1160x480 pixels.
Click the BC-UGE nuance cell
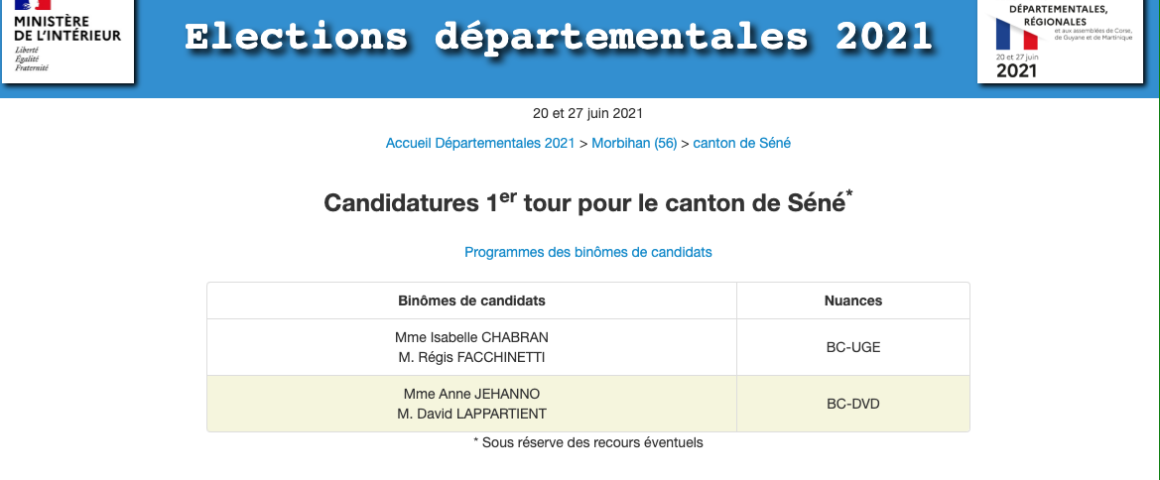(x=853, y=348)
